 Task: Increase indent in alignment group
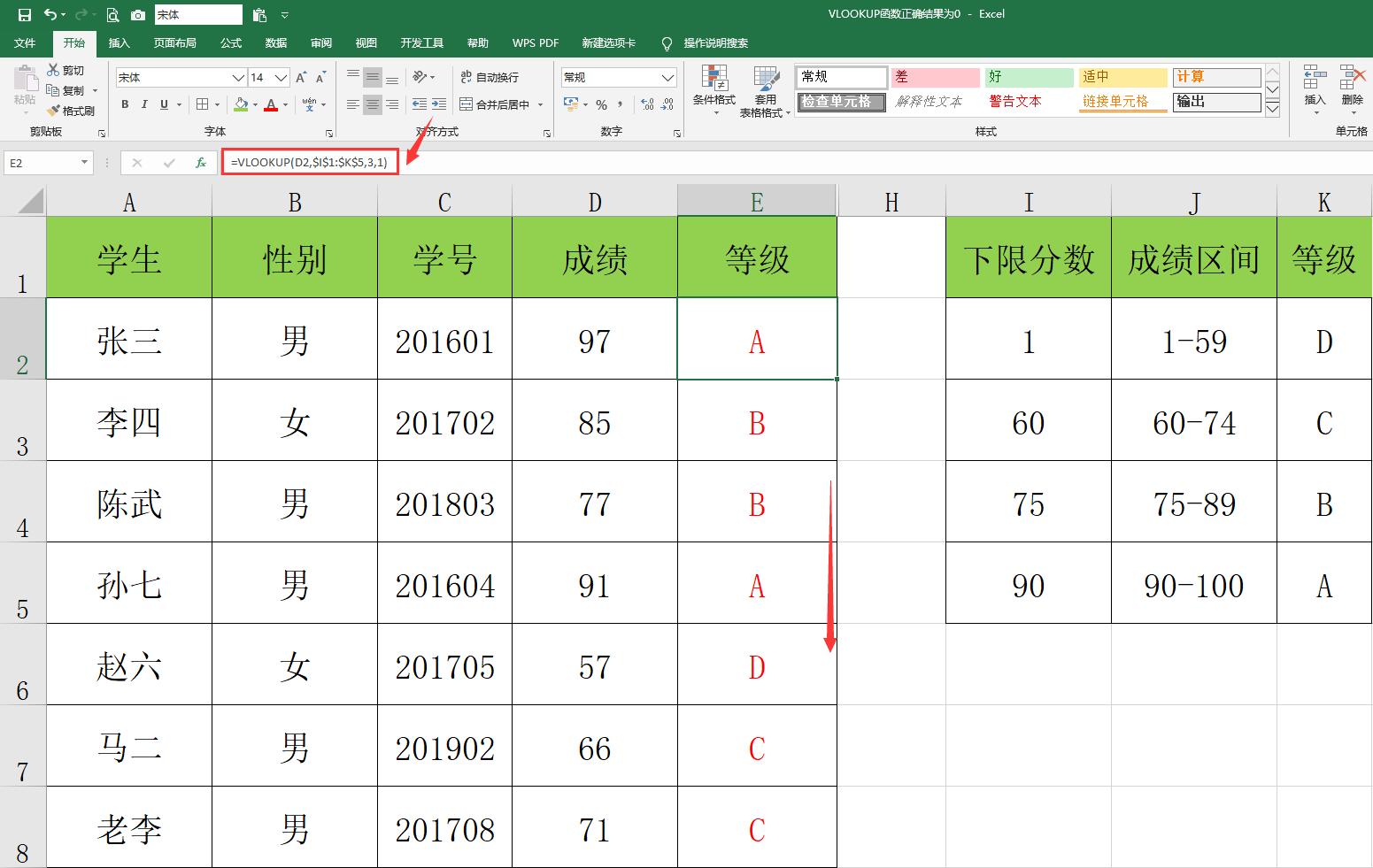(439, 104)
